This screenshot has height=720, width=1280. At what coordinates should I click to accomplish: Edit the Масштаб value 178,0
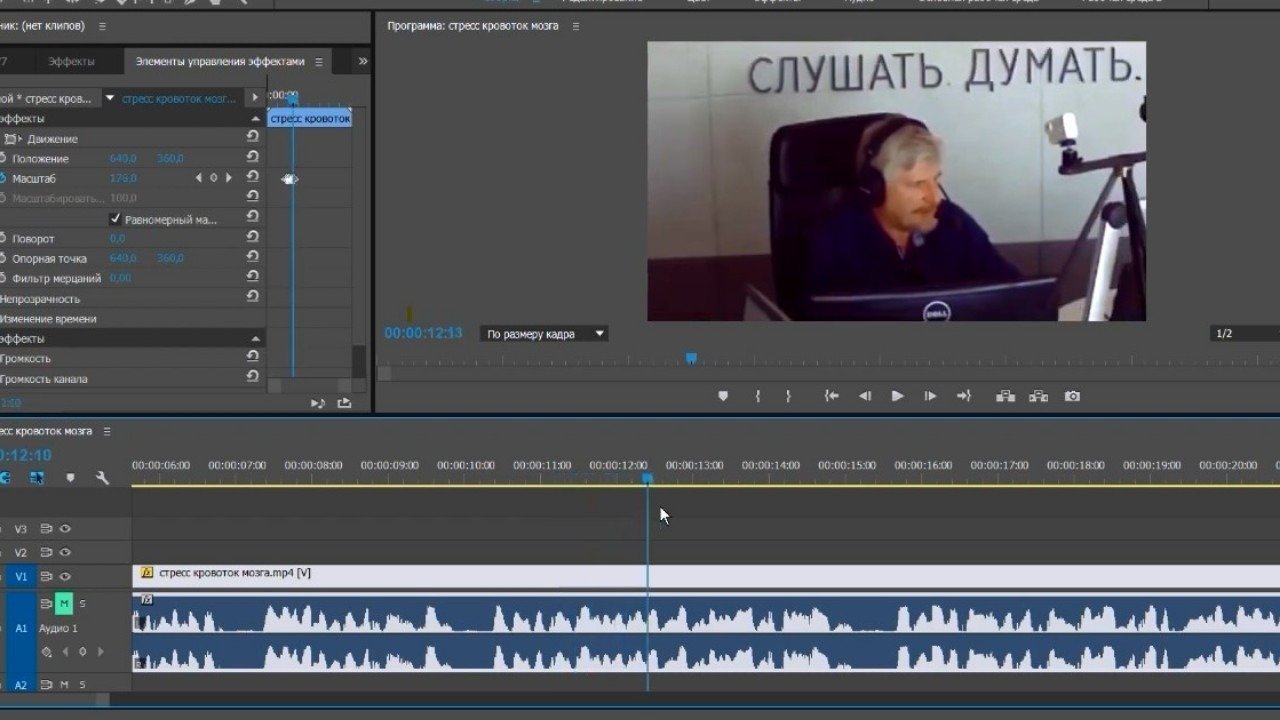pos(122,178)
